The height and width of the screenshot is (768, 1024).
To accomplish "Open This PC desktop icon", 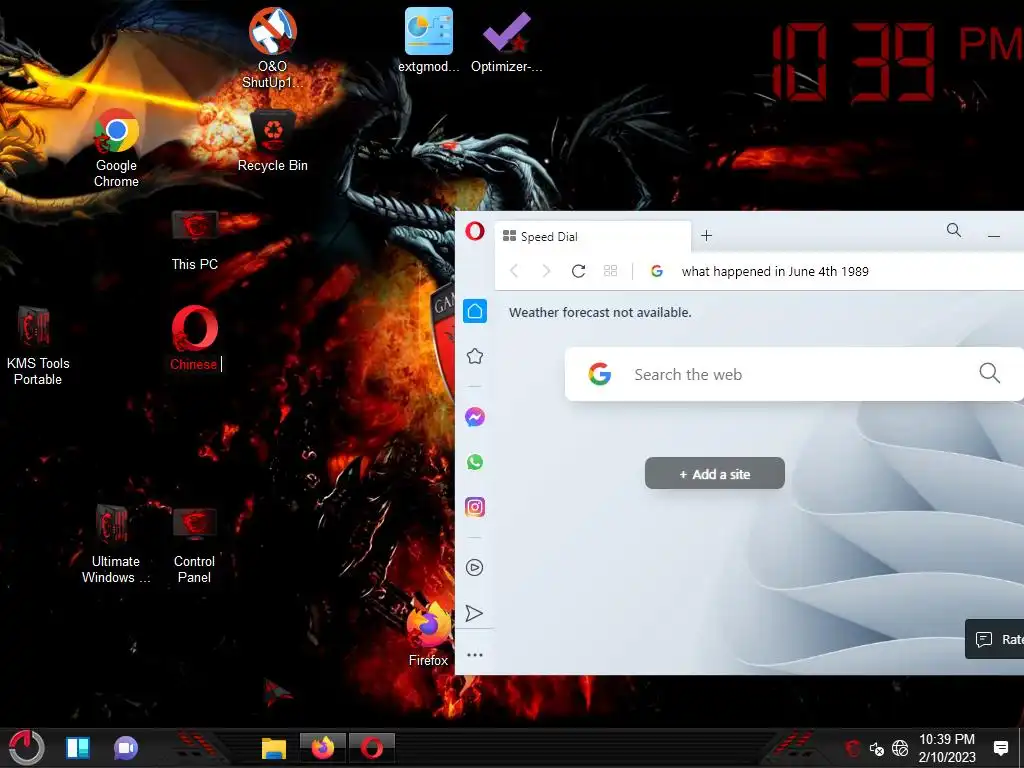I will [x=194, y=240].
